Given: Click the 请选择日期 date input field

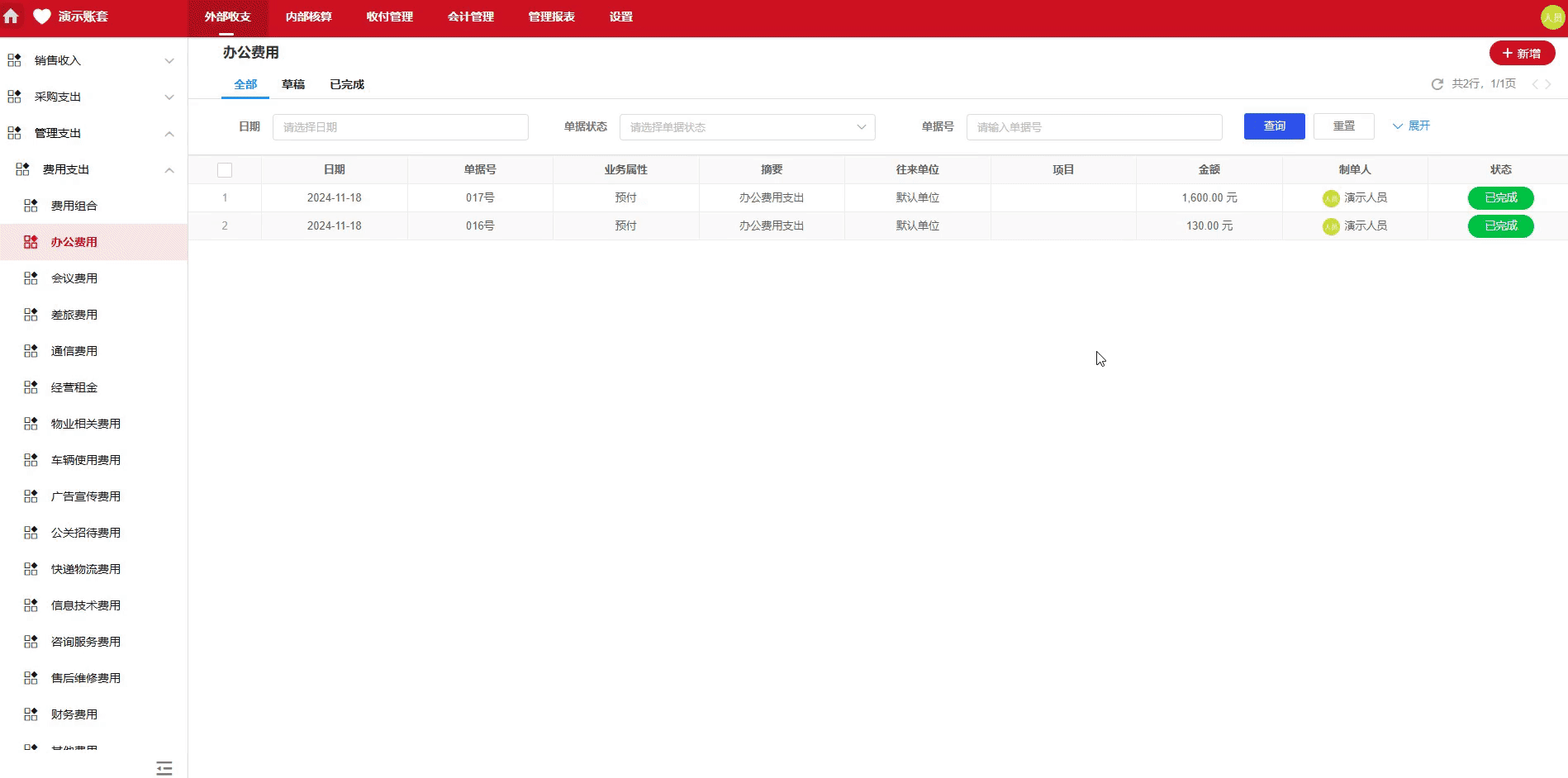Looking at the screenshot, I should pos(401,126).
